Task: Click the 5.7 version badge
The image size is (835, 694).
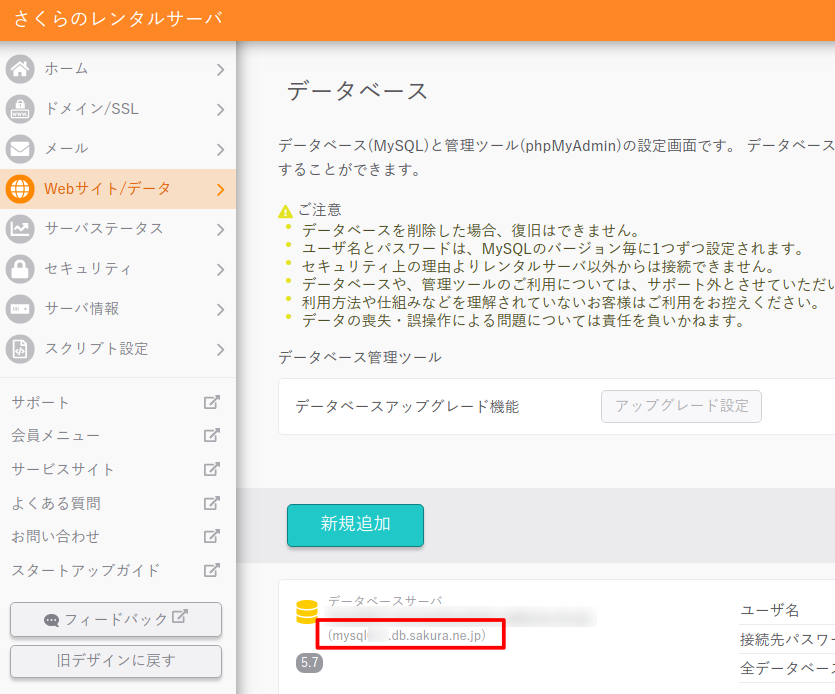Action: [x=309, y=663]
